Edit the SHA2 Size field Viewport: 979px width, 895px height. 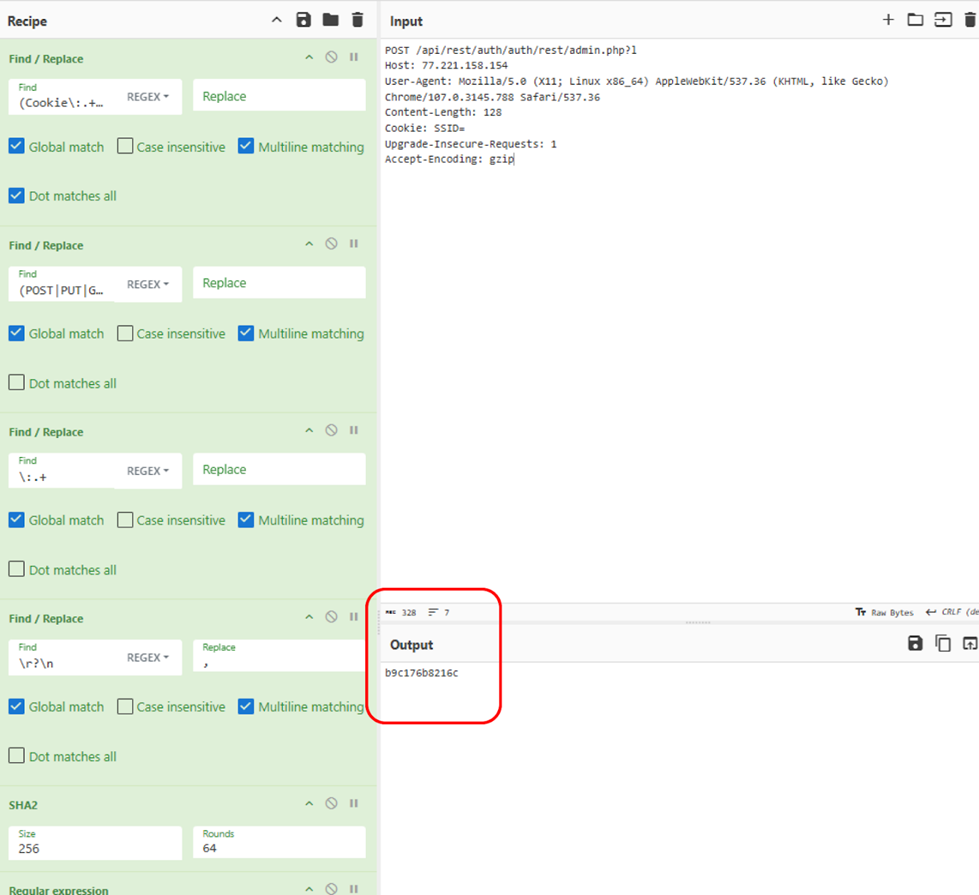coord(96,843)
